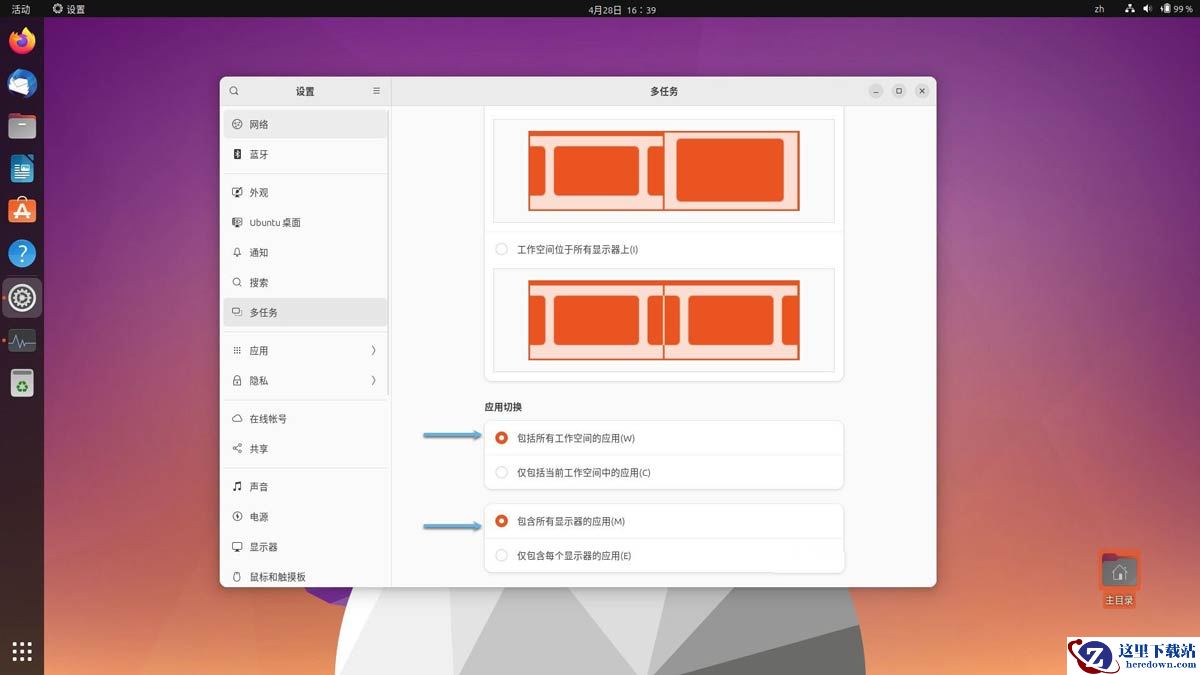Open the 设置 app menu in top bar
Image resolution: width=1200 pixels, height=675 pixels.
[69, 9]
